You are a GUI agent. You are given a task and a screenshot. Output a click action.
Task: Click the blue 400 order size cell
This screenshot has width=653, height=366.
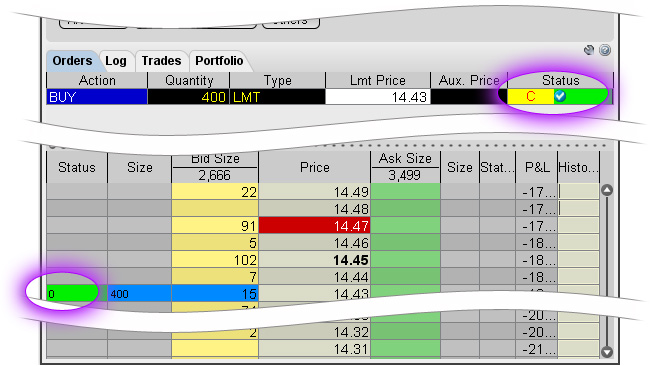140,294
